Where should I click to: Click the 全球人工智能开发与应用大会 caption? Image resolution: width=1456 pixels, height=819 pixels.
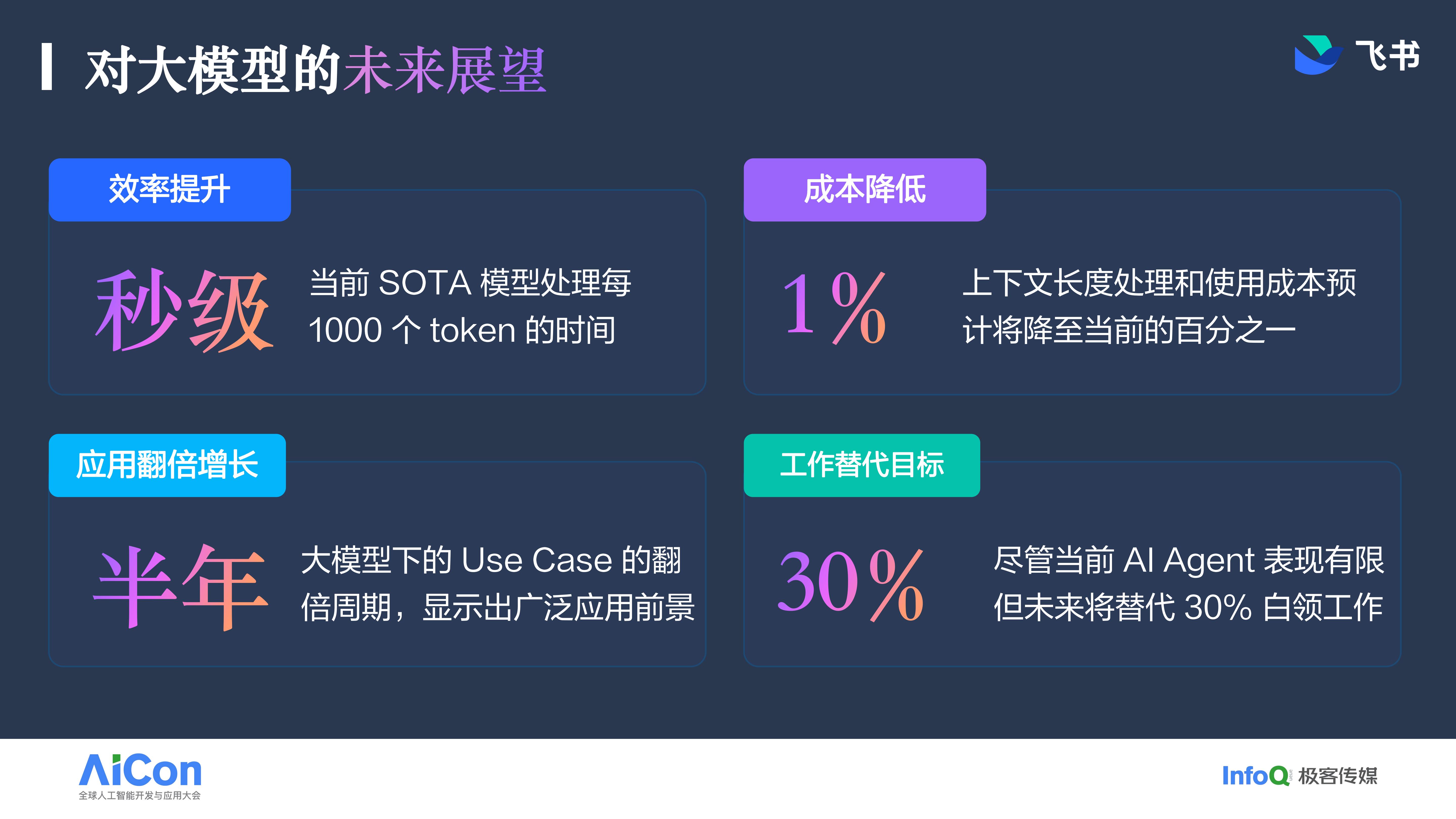(x=140, y=796)
